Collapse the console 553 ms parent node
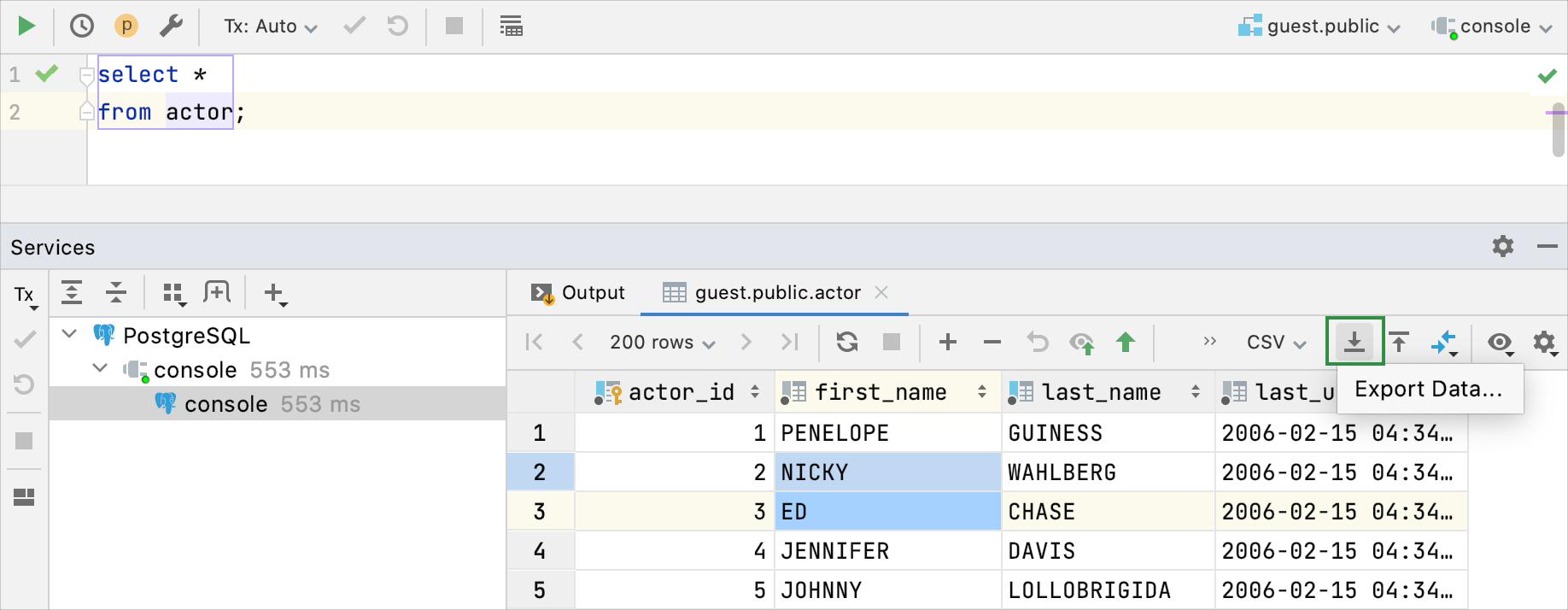 (100, 368)
